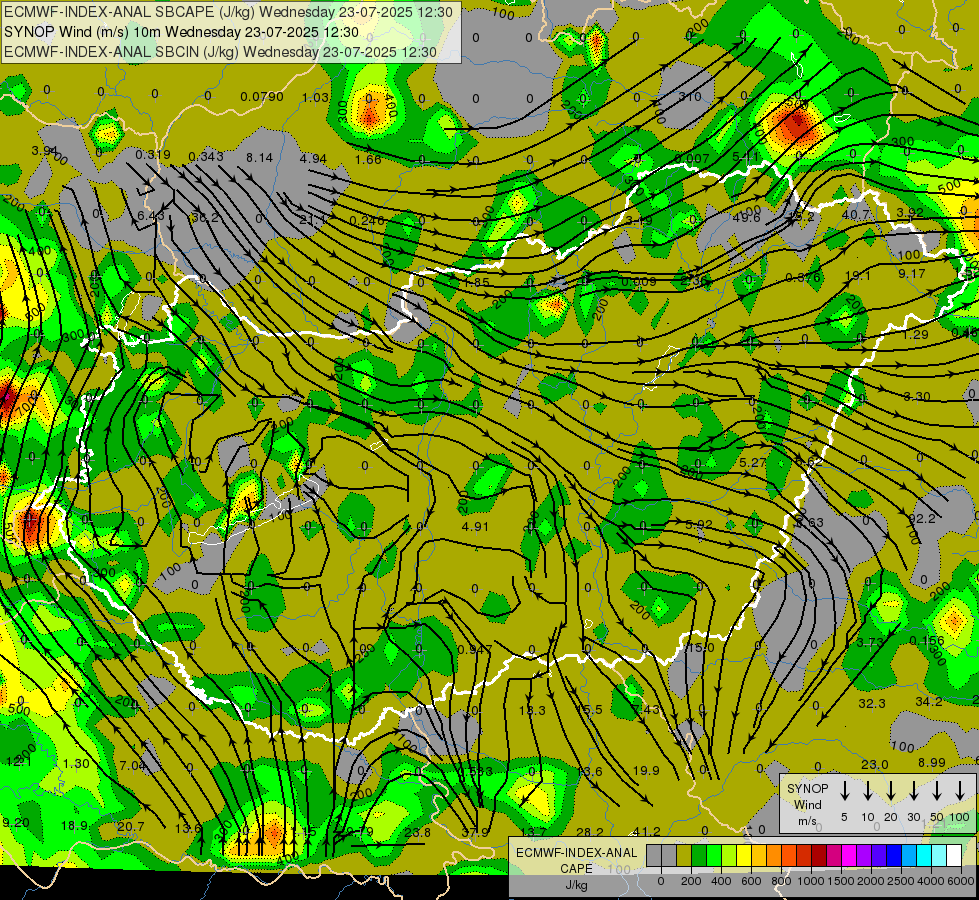Click the 28.2 value on the map
Image resolution: width=979 pixels, height=900 pixels.
coord(589,833)
